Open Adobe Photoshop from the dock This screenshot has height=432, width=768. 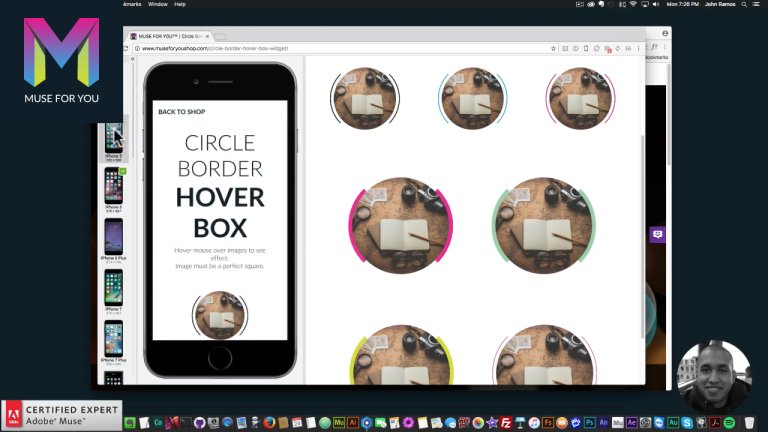pyautogui.click(x=589, y=422)
